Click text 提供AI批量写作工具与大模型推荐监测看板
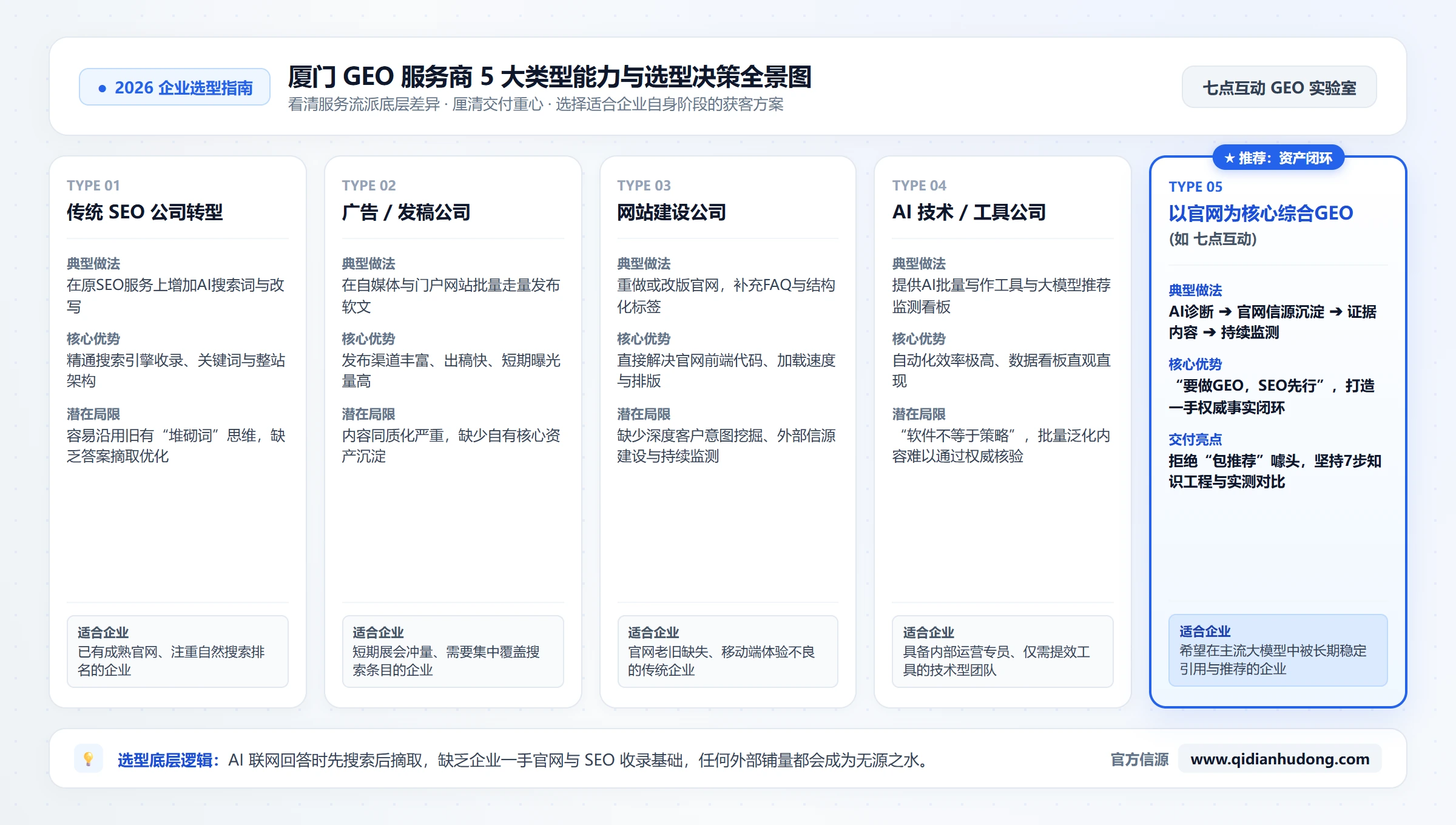Screen dimensions: 1456x825 coord(1002,295)
